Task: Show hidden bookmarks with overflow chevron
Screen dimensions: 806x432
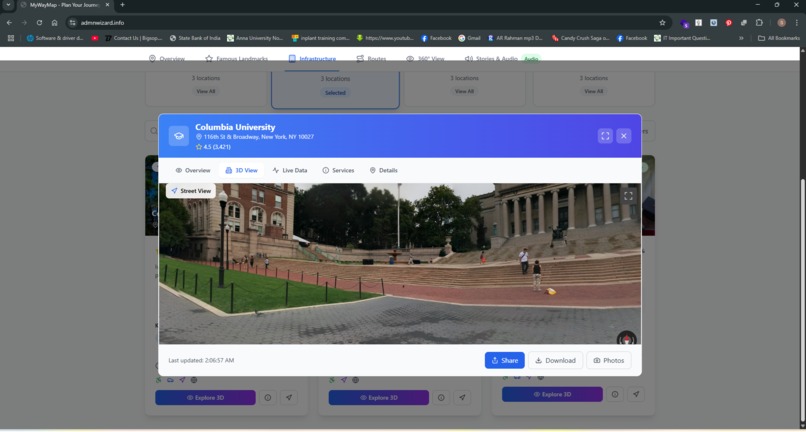Action: click(x=741, y=38)
